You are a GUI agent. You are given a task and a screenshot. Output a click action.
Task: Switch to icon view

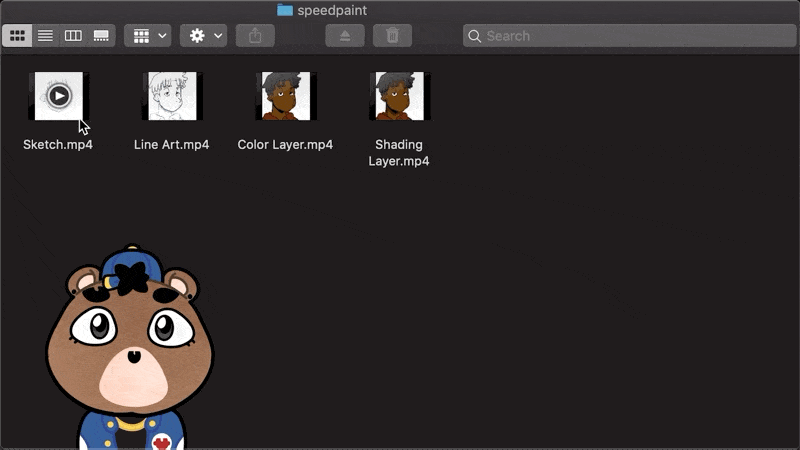[x=17, y=36]
